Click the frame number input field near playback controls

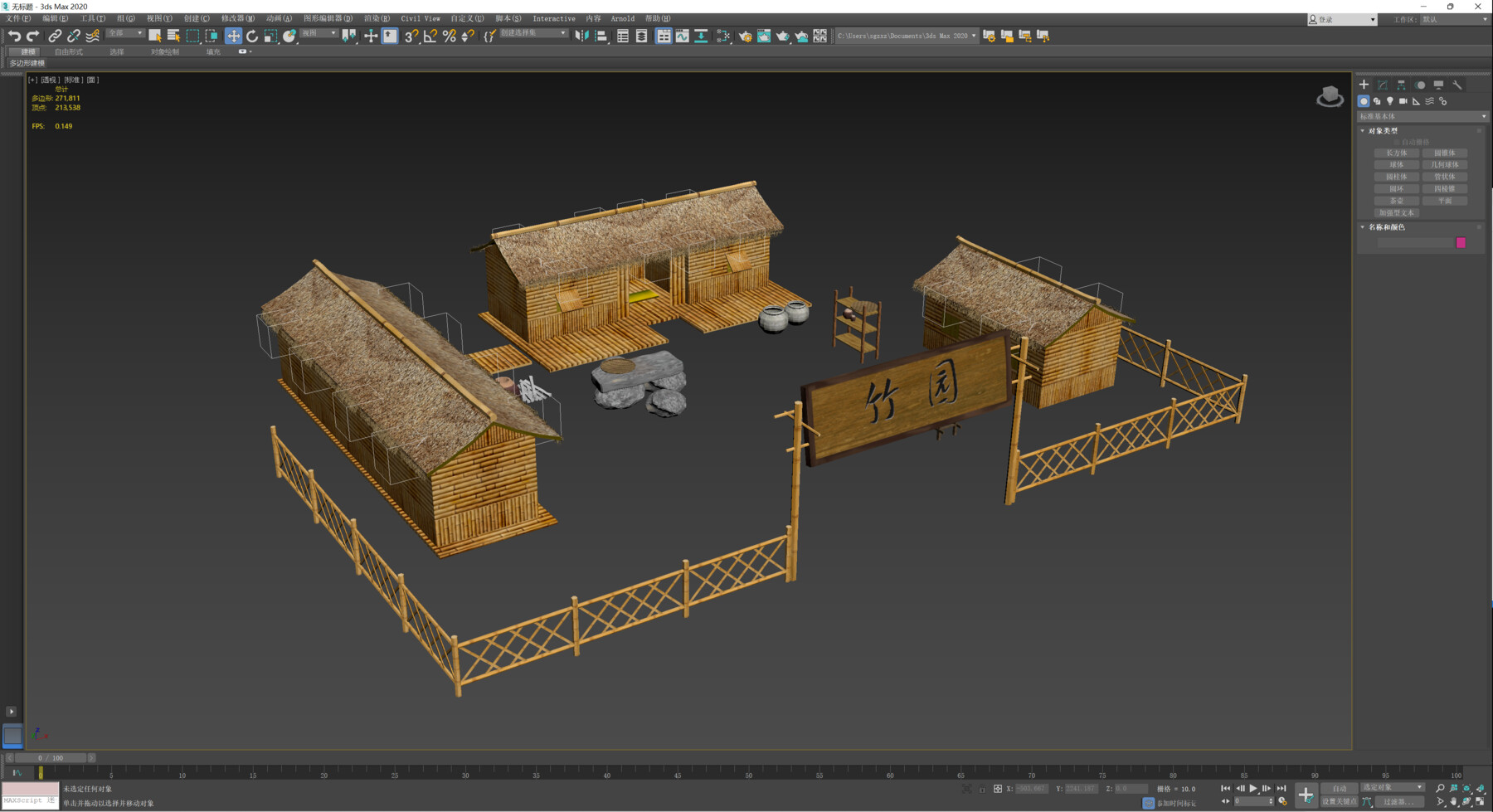click(x=1253, y=800)
